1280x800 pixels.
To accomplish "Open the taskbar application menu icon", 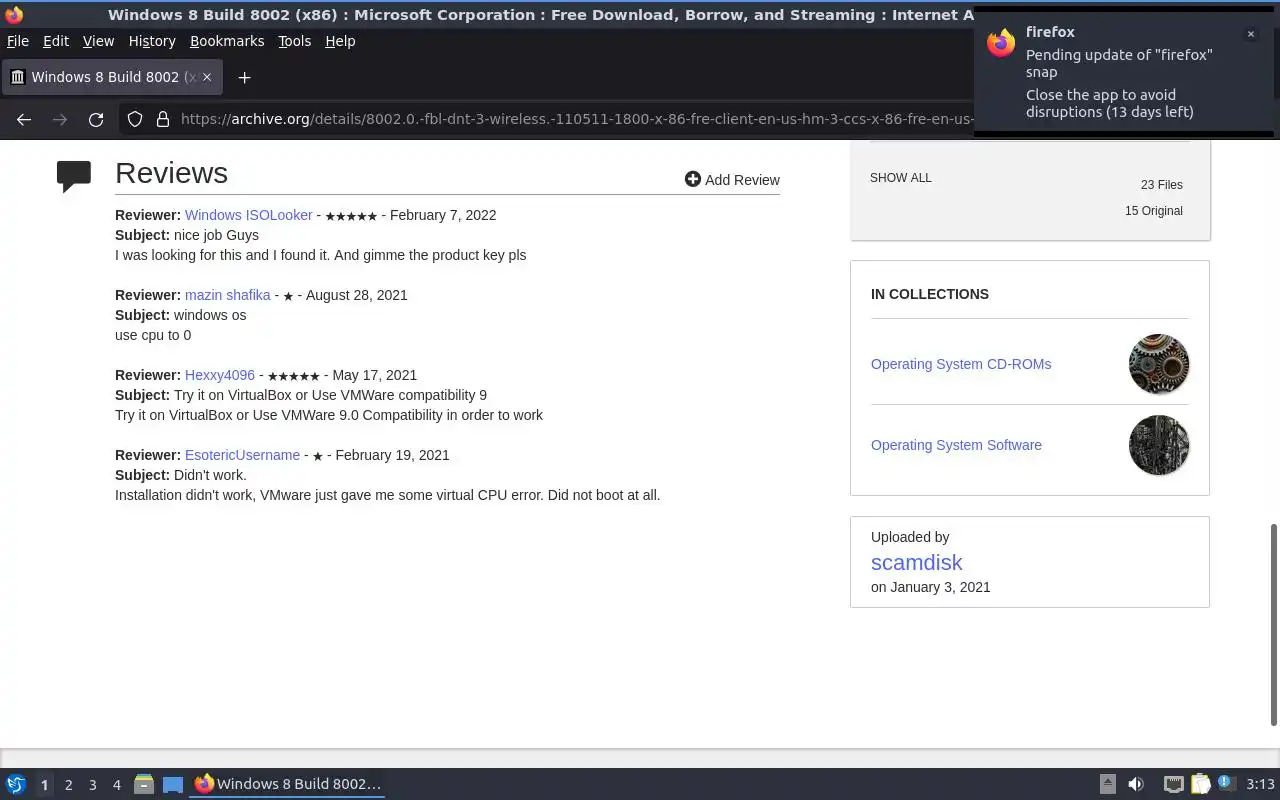I will (x=16, y=784).
